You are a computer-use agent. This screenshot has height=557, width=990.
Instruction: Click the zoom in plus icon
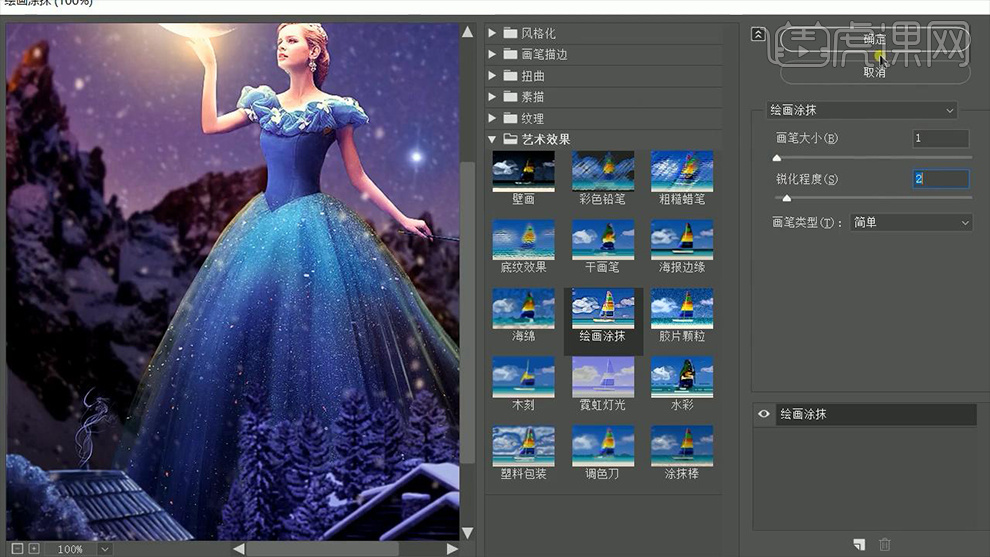[33, 549]
